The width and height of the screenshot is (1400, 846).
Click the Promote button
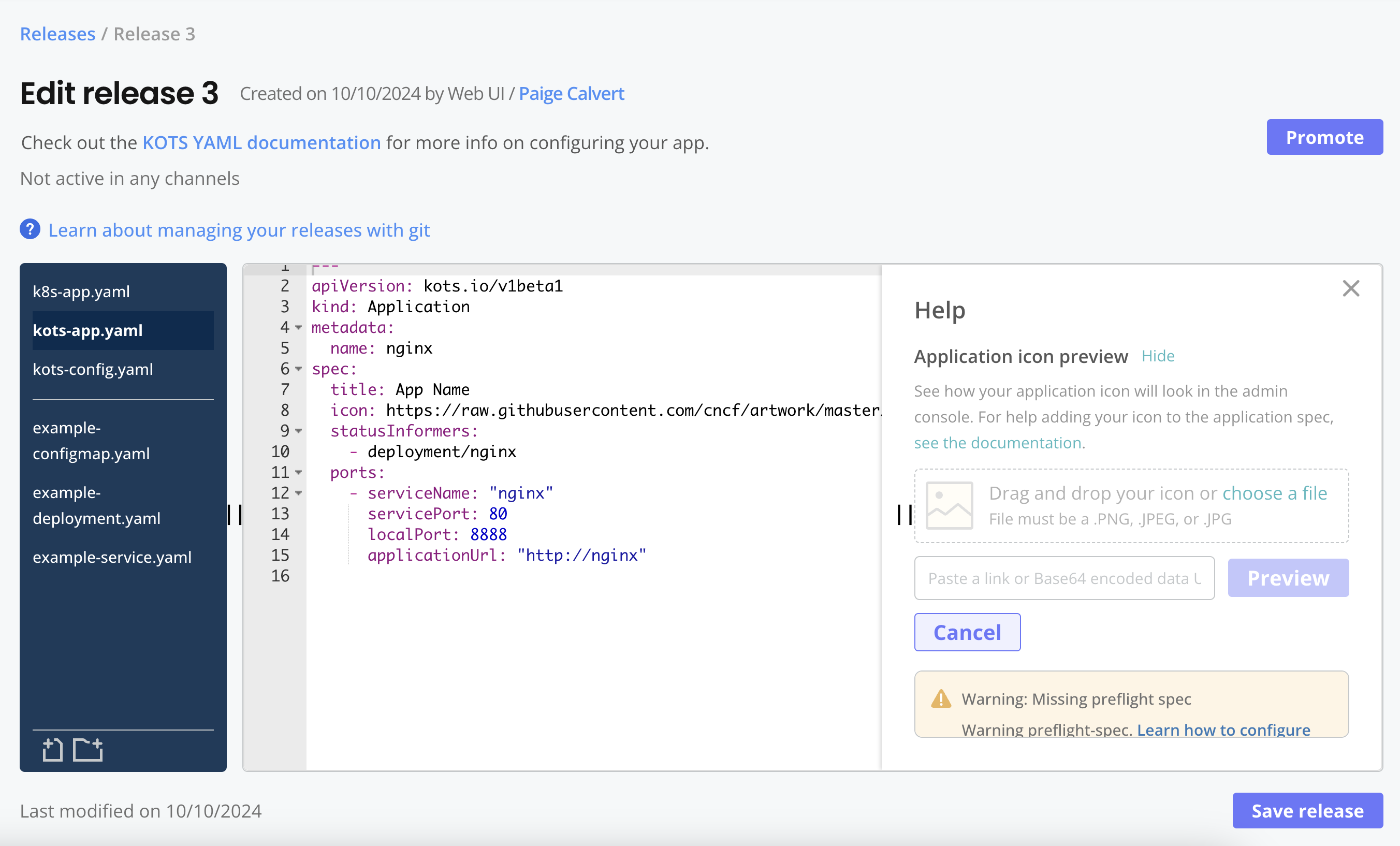coord(1324,137)
